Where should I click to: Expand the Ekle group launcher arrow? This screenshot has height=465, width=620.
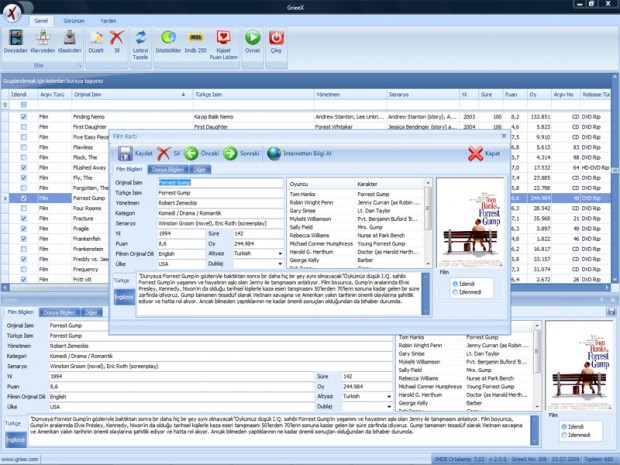[79, 65]
